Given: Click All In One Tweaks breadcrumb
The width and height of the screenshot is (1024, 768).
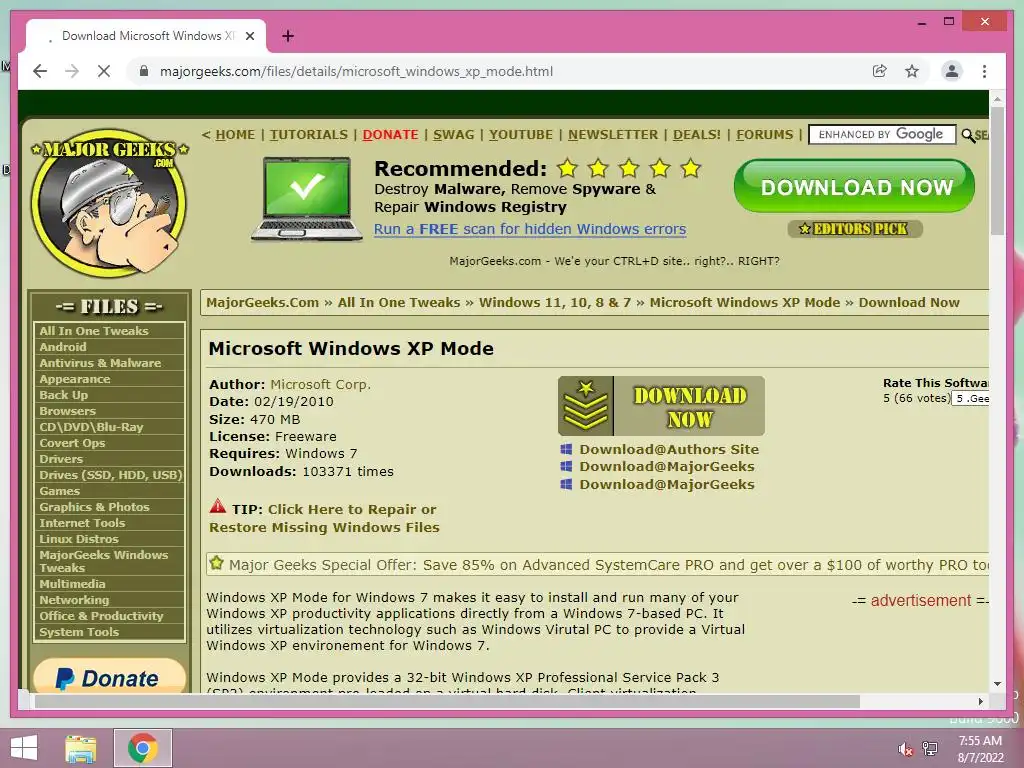Looking at the screenshot, I should 399,302.
